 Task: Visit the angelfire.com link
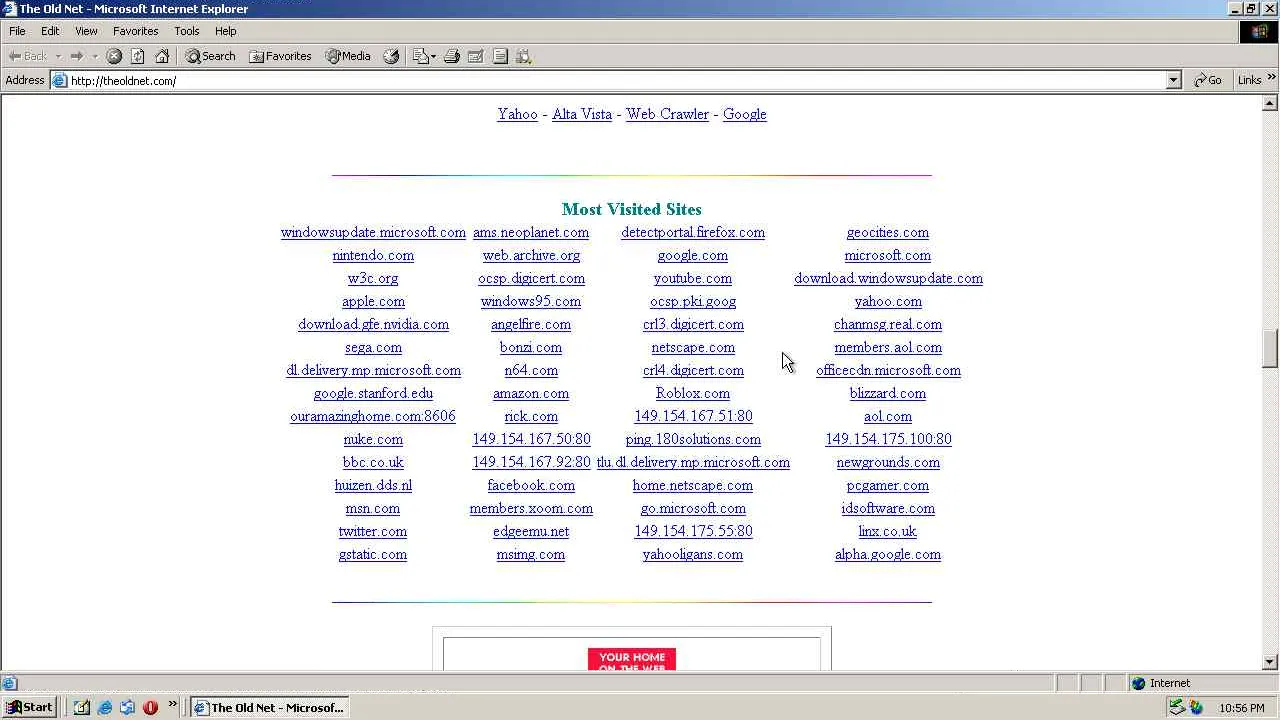(531, 324)
